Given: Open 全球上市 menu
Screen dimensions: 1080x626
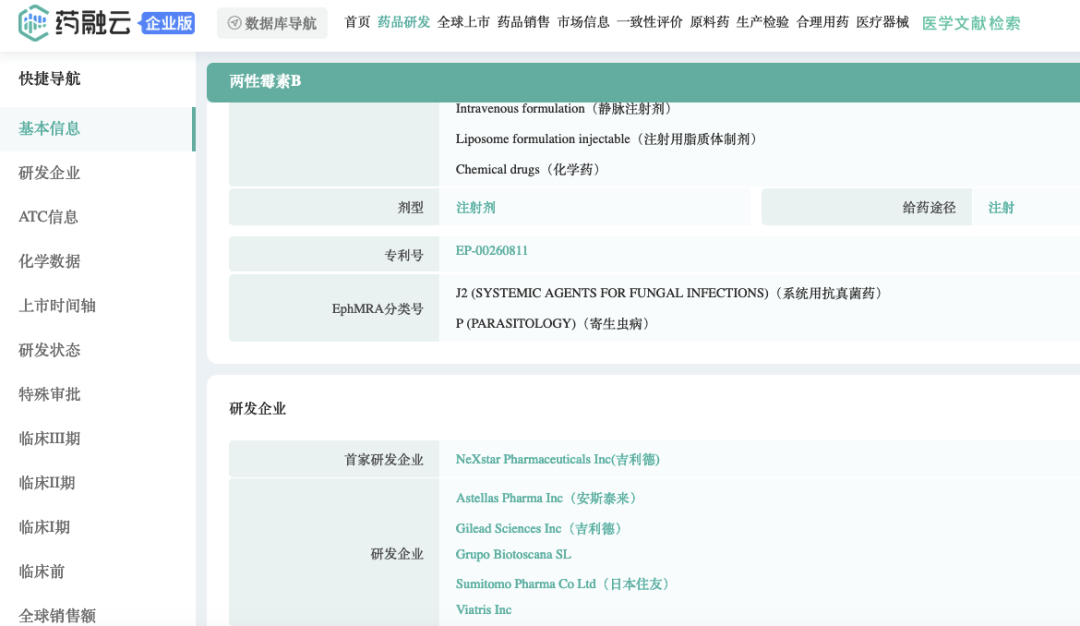Looking at the screenshot, I should pos(464,22).
